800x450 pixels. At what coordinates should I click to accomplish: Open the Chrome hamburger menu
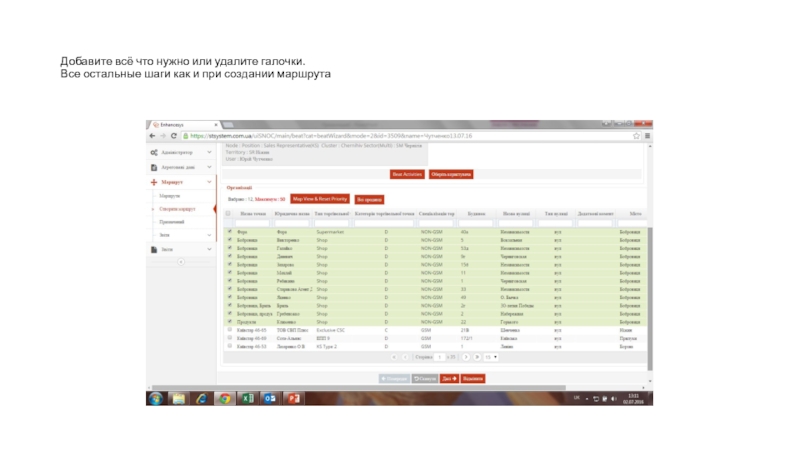649,136
